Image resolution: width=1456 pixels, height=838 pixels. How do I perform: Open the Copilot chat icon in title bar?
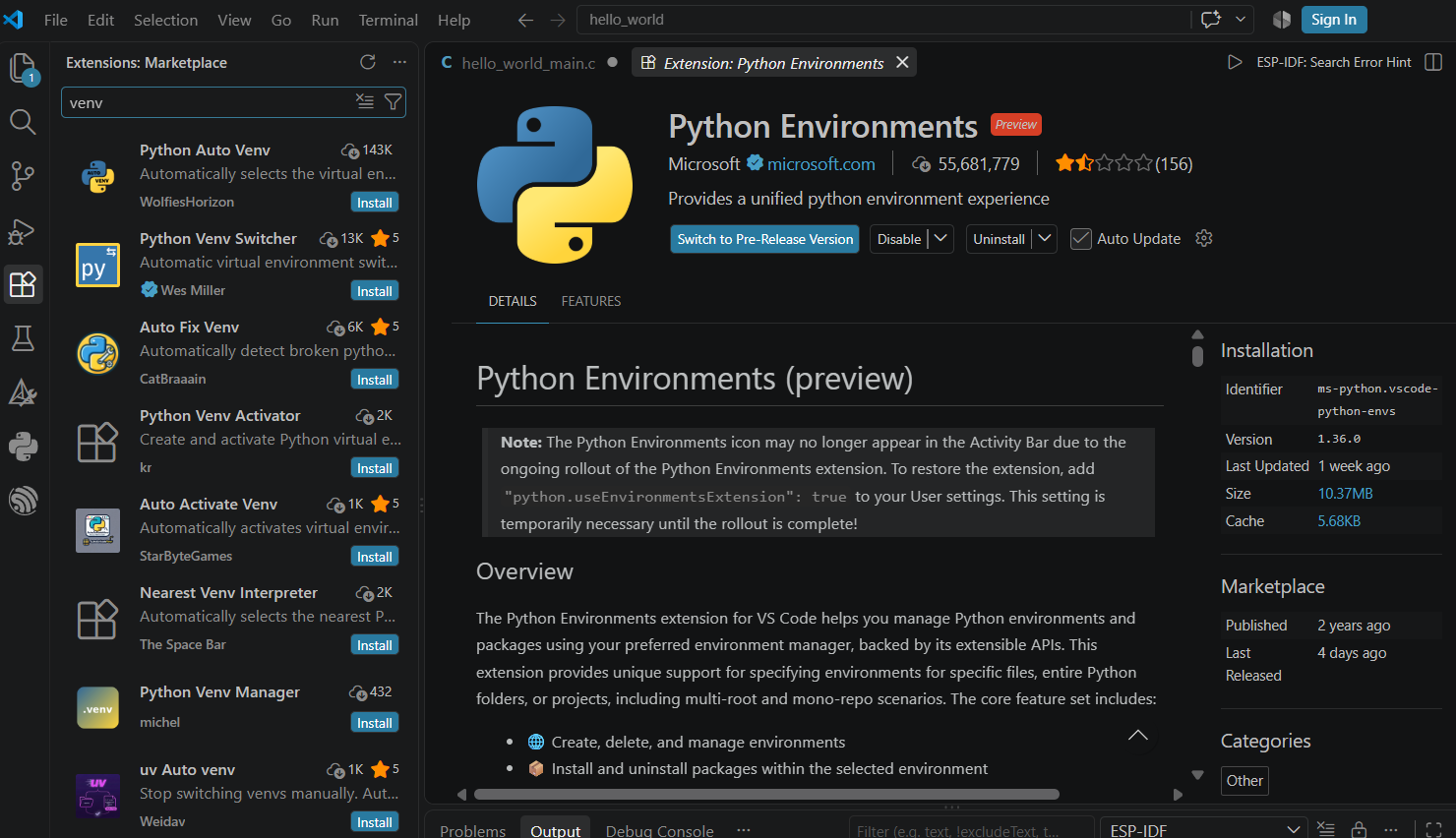(x=1211, y=19)
